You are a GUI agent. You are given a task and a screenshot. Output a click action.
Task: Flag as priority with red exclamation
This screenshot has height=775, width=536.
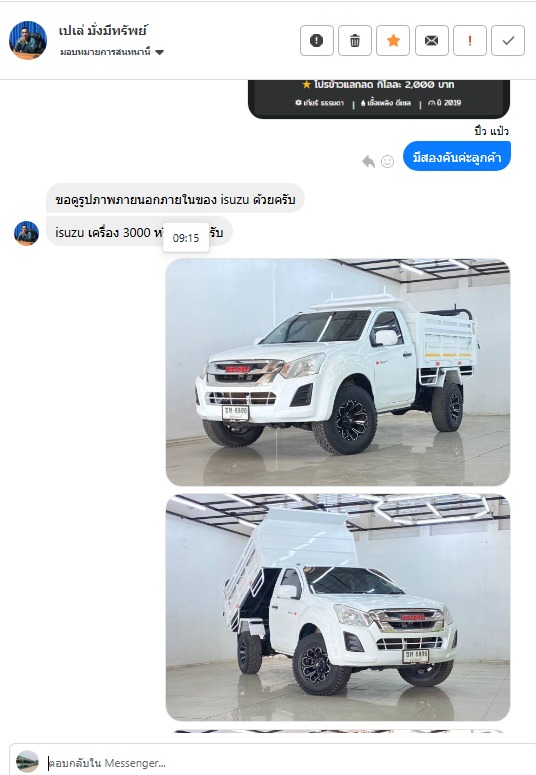tap(470, 41)
